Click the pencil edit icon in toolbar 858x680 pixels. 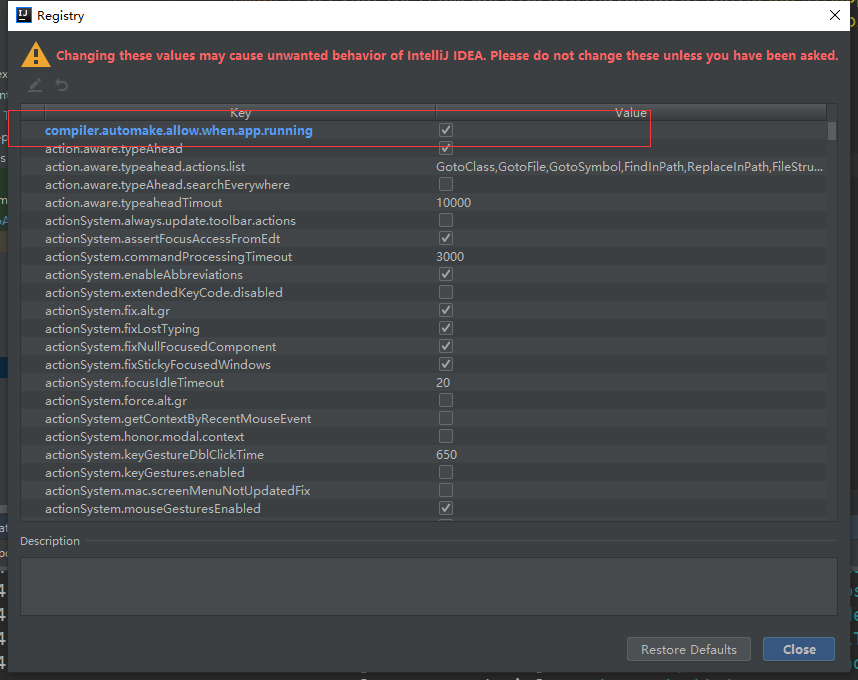pos(35,85)
